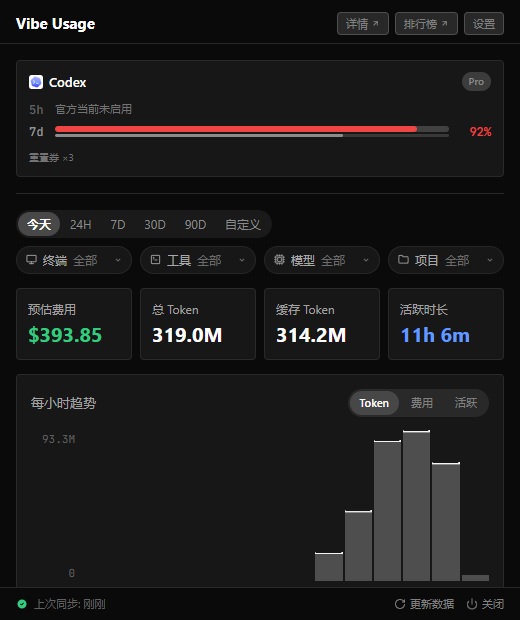The height and width of the screenshot is (620, 520).
Task: Click the 重置券 ×3 text
Action: pos(51,158)
